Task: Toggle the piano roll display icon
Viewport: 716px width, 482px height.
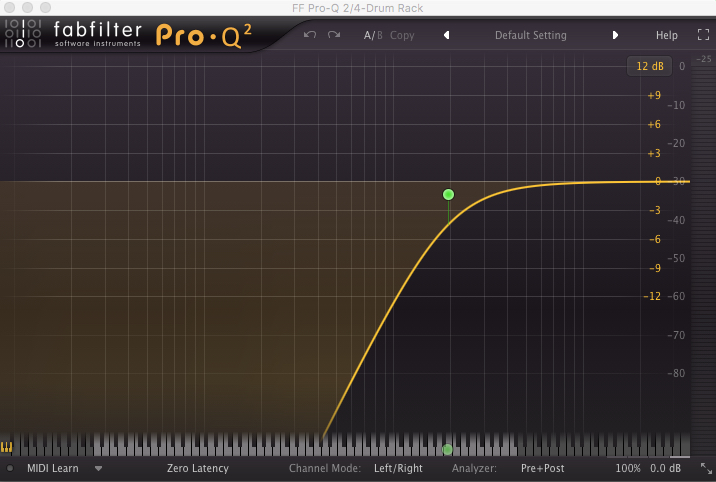Action: 6,447
